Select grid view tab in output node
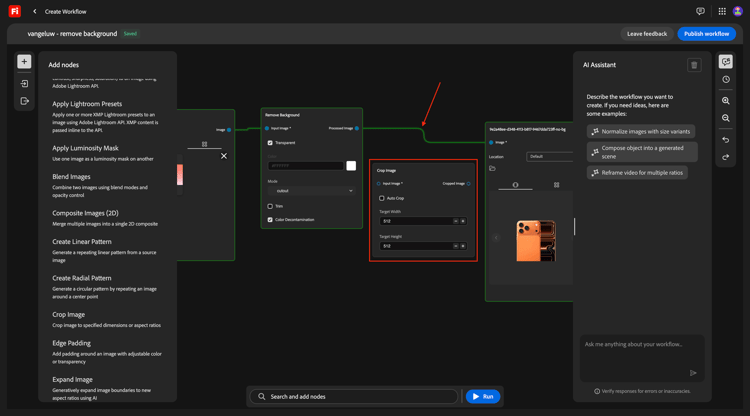 point(556,185)
